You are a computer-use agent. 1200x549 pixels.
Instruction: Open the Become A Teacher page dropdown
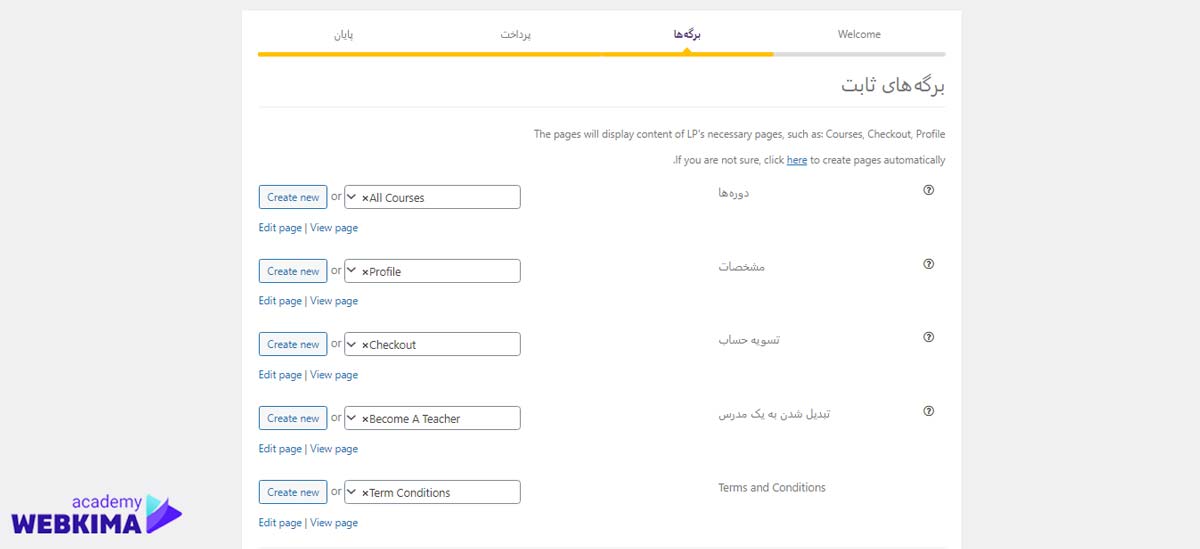(432, 418)
